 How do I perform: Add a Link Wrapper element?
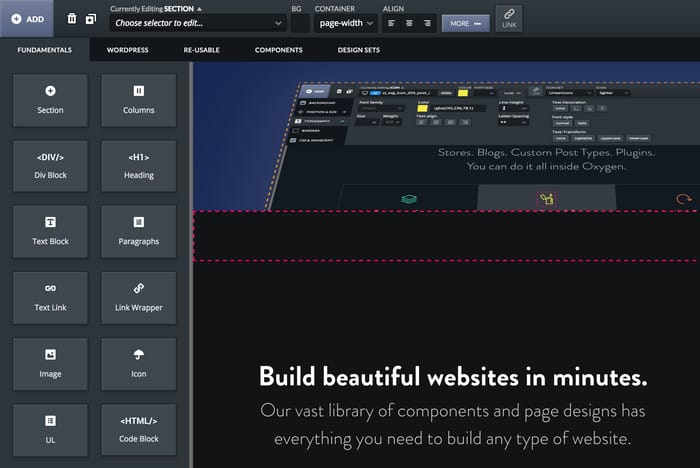pos(138,297)
